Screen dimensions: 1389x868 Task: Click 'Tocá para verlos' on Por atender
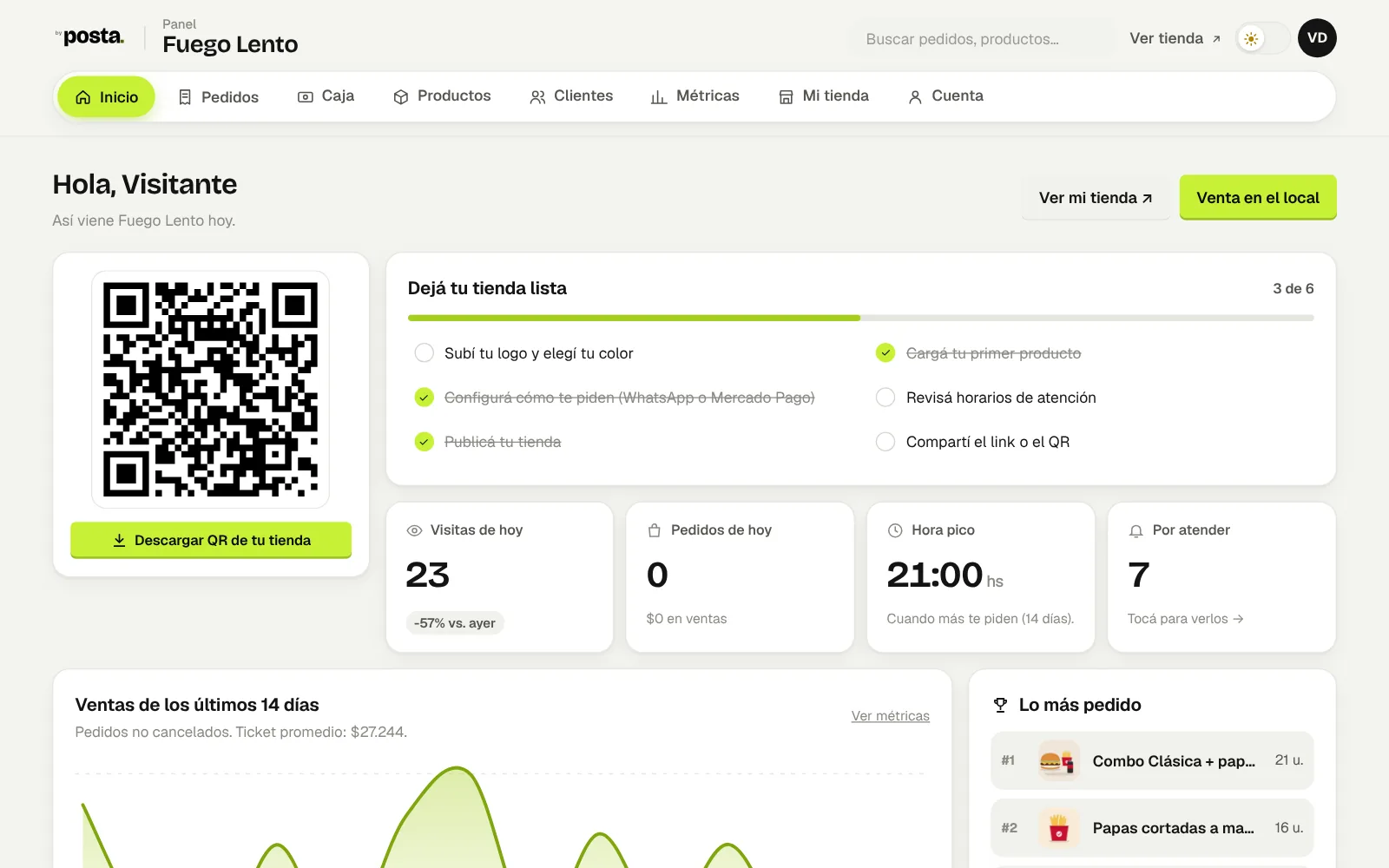point(1185,619)
